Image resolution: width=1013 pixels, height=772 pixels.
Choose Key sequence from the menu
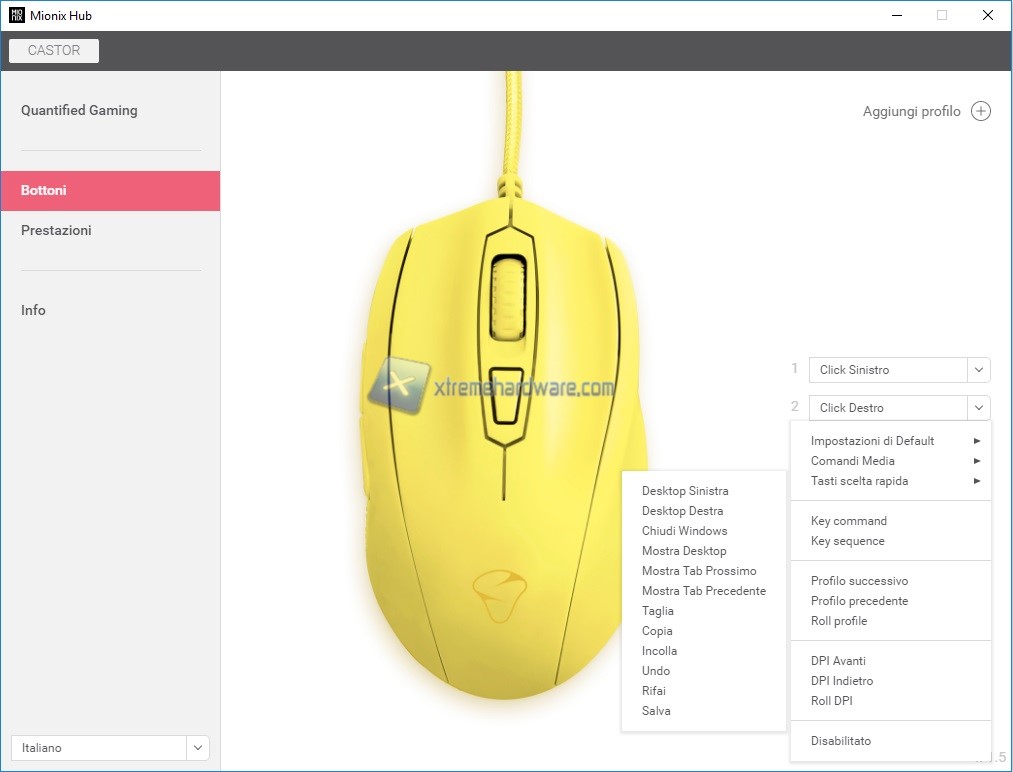click(847, 541)
